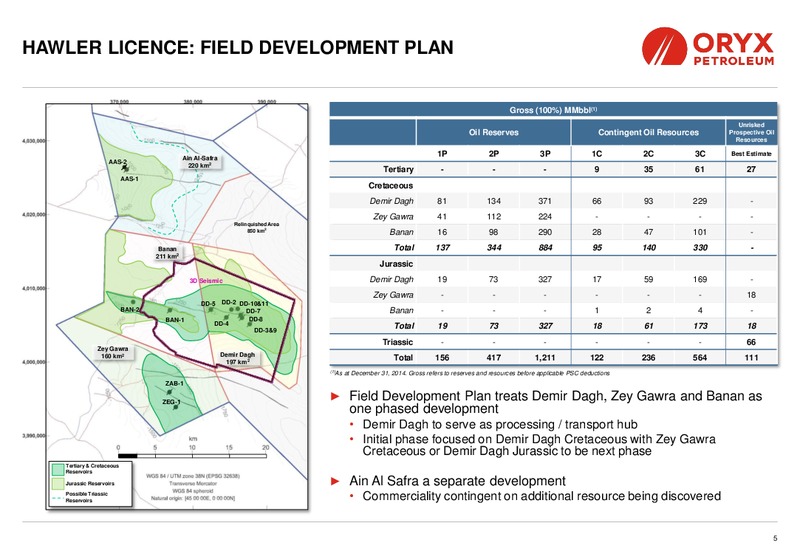Viewport: 800px width, 554px height.
Task: Click the 'Commerciality contingent on additional resource' bullet
Action: [x=541, y=496]
